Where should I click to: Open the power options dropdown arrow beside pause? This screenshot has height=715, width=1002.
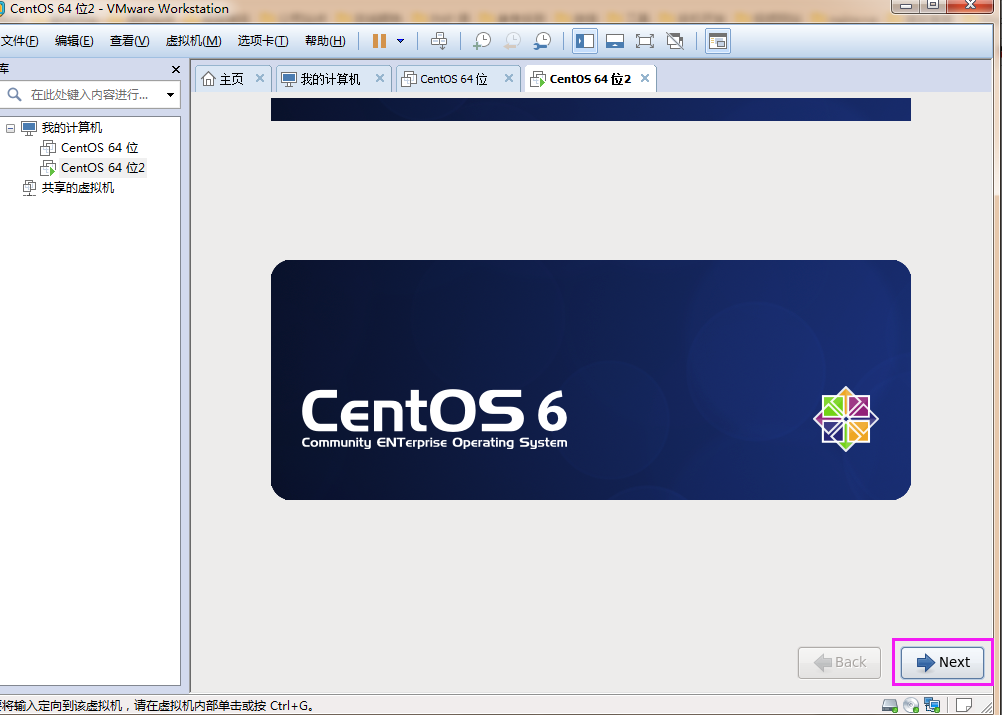[x=401, y=41]
